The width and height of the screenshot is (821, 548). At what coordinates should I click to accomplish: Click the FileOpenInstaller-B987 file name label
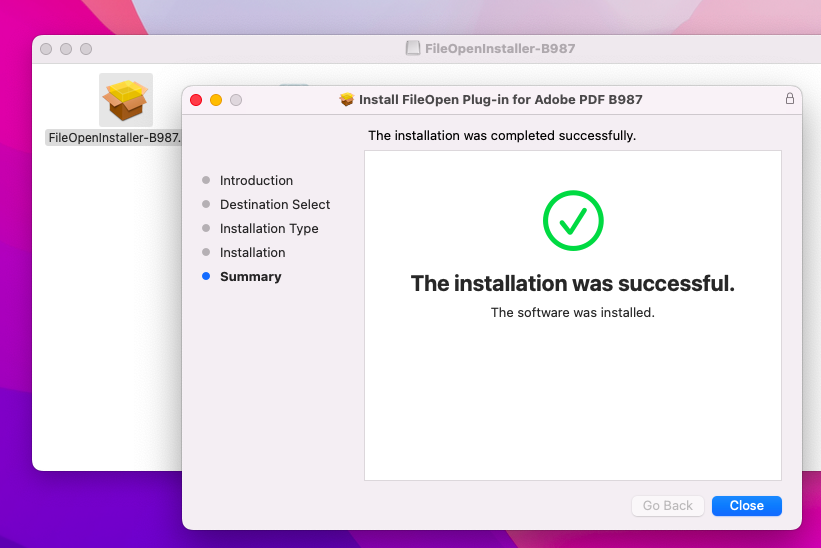[114, 138]
